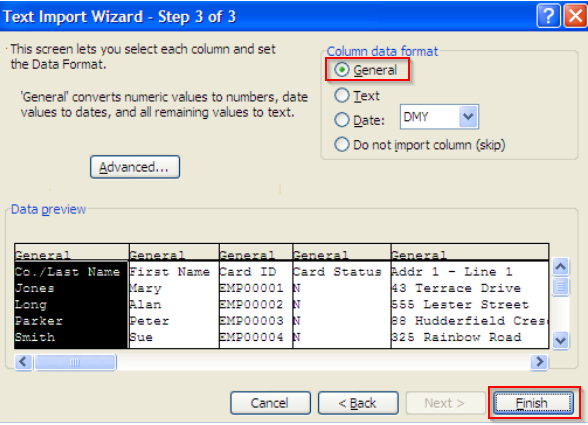Viewport: 588px width, 425px height.
Task: Click the preview scroll down arrow
Action: point(561,340)
